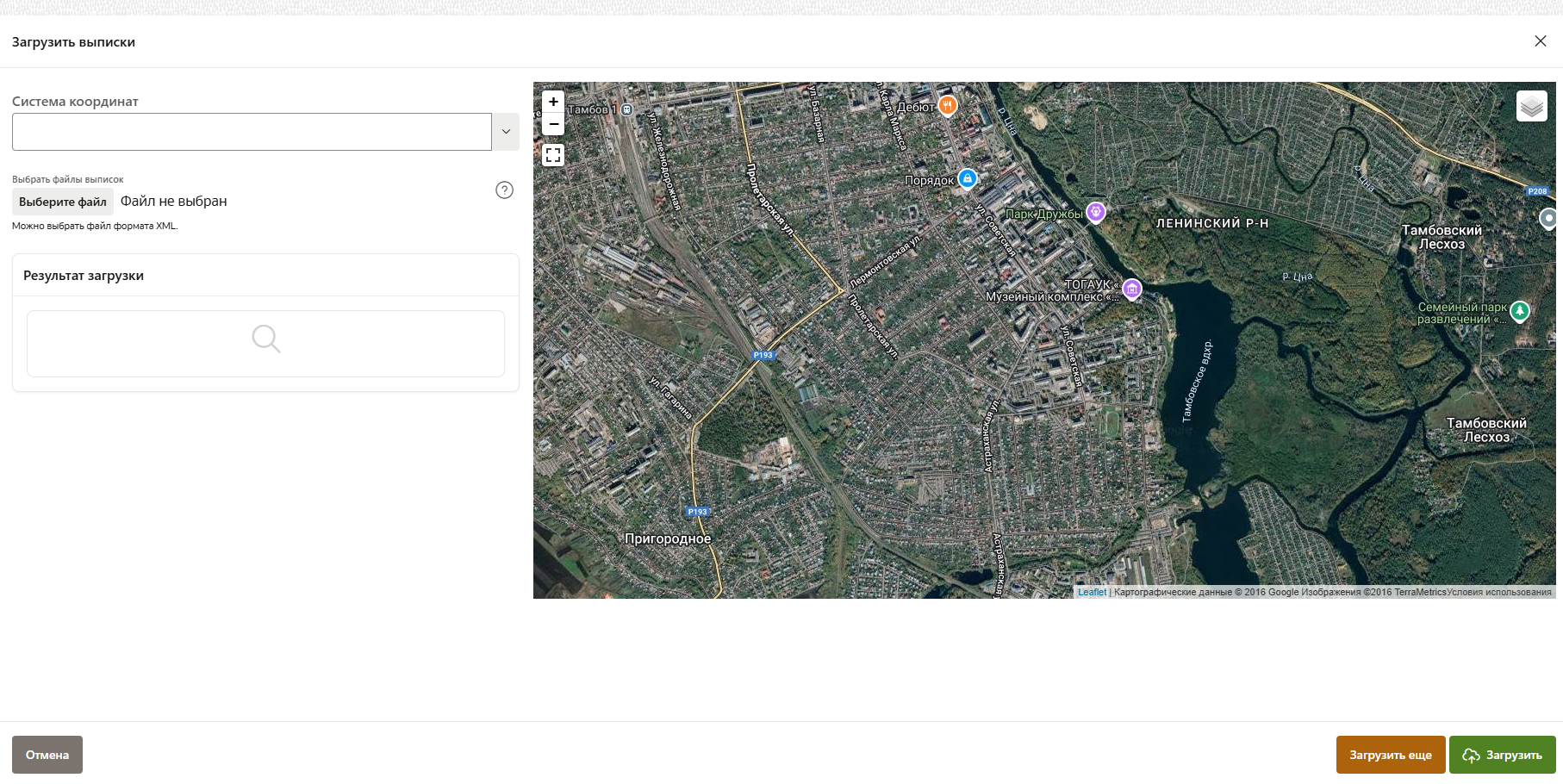This screenshot has width=1563, height=784.
Task: Click the help question mark icon
Action: click(505, 190)
